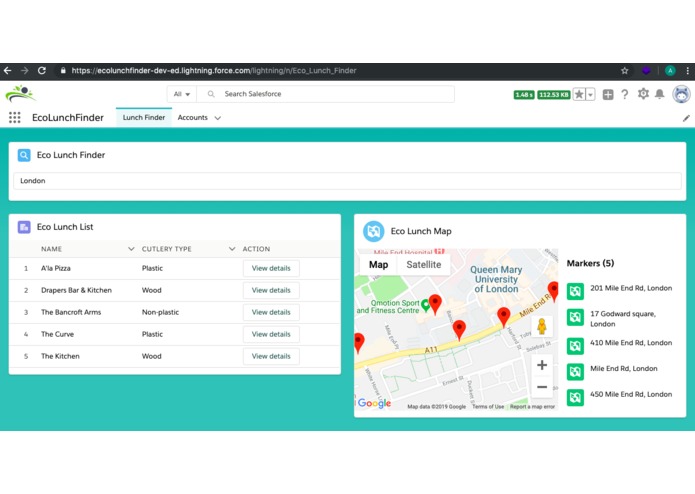Click the browser forward arrow
Image resolution: width=695 pixels, height=494 pixels.
[24, 70]
